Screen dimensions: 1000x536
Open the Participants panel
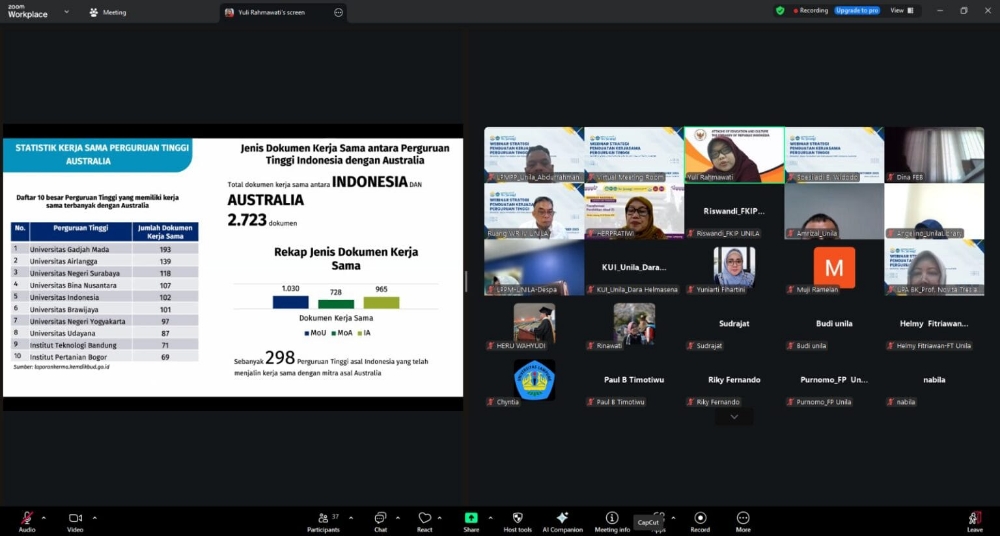pyautogui.click(x=323, y=520)
